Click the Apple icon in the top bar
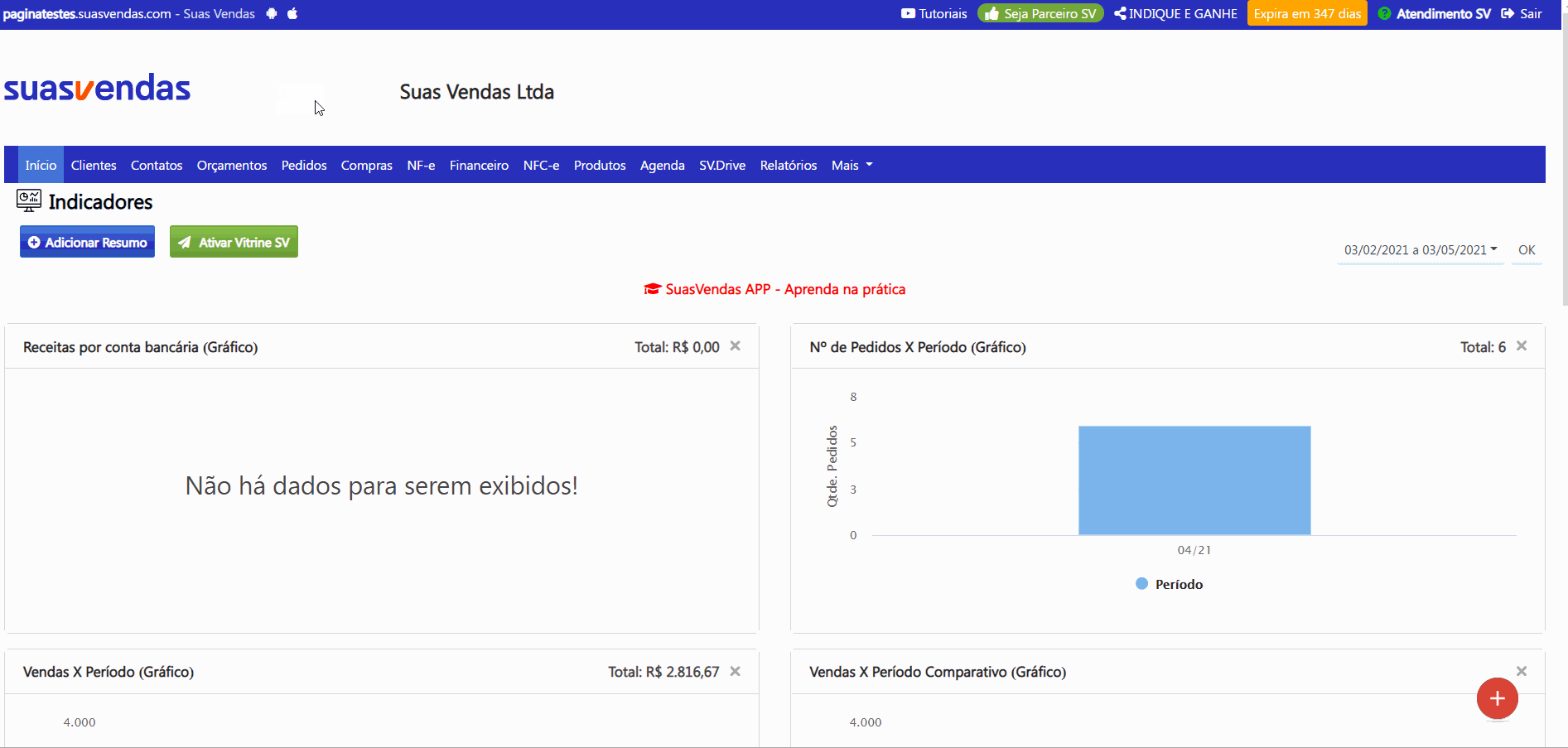 point(292,13)
